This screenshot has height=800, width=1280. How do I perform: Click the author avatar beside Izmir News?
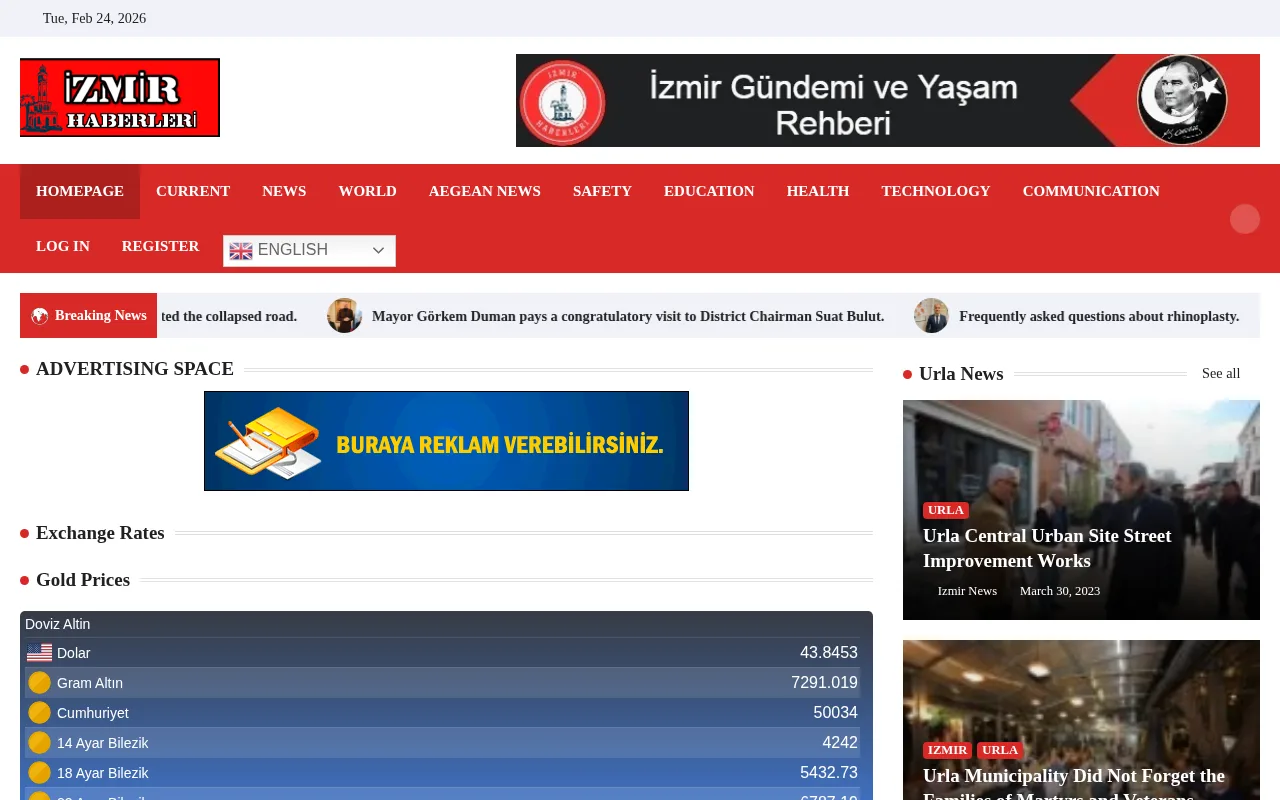923,591
